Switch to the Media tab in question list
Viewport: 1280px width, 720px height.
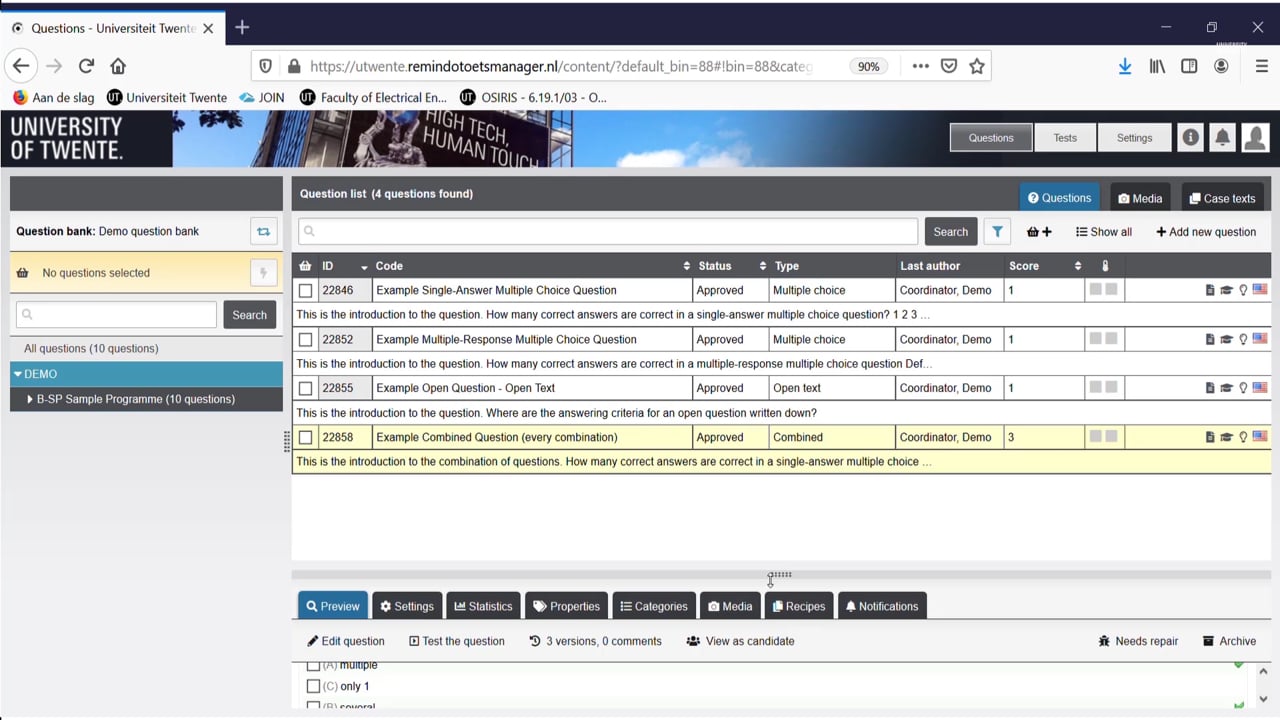(x=1140, y=198)
